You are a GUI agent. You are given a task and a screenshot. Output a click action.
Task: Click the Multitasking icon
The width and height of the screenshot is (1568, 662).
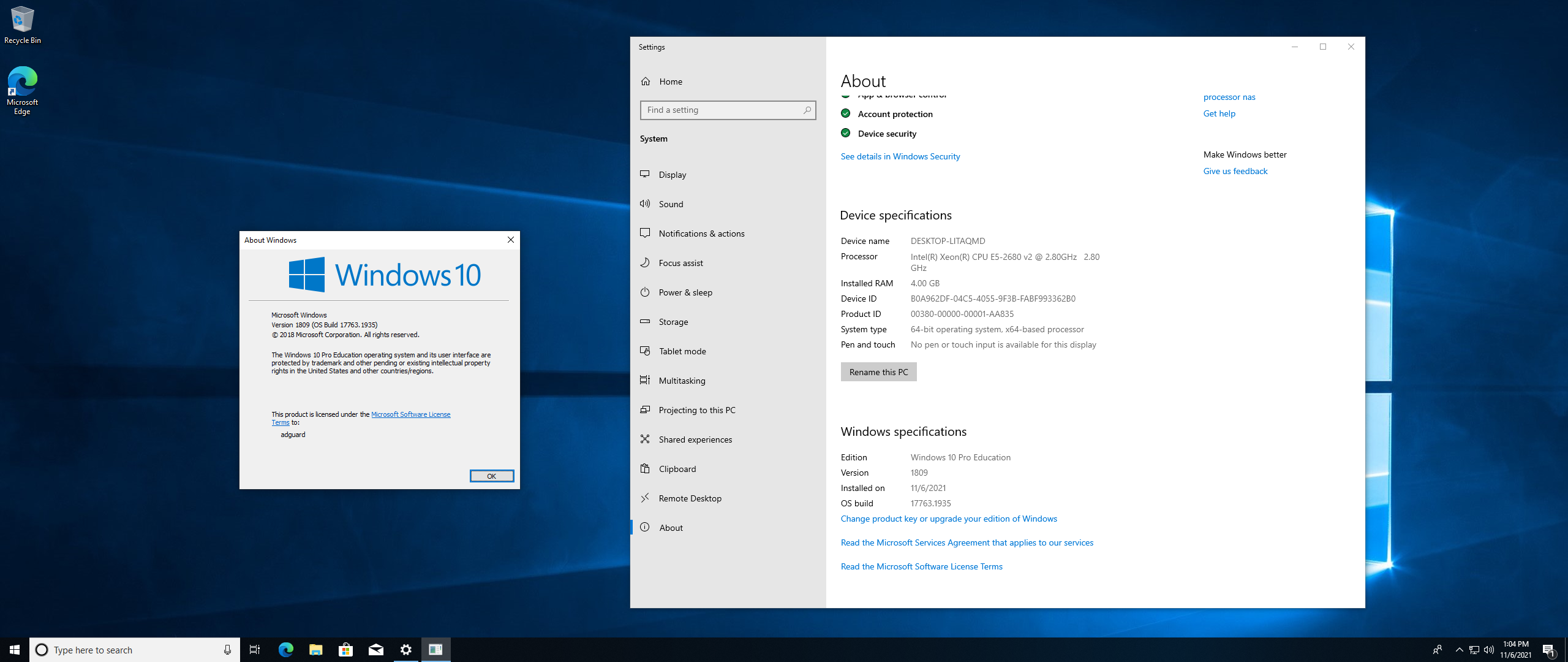tap(645, 380)
